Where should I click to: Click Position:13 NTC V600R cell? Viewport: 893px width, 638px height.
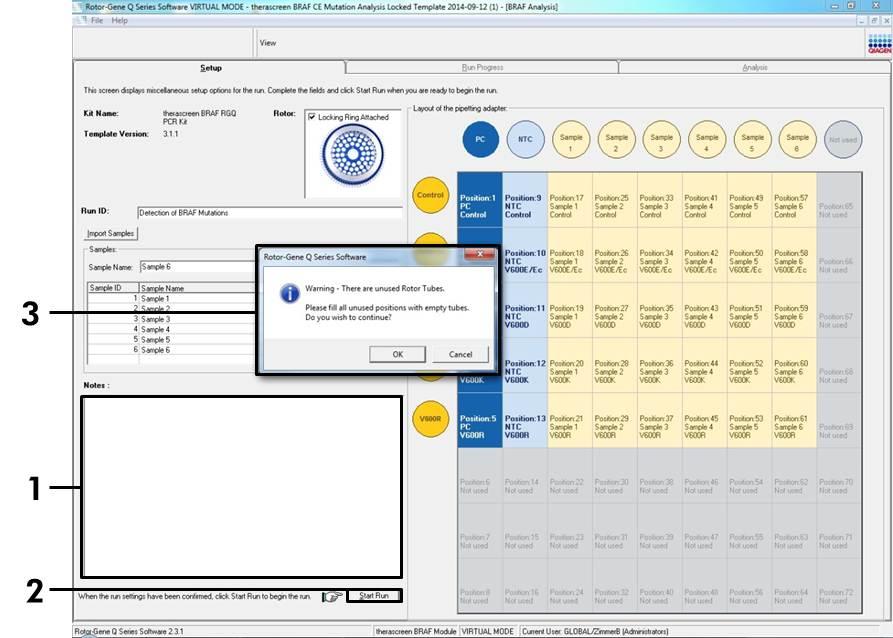(525, 420)
